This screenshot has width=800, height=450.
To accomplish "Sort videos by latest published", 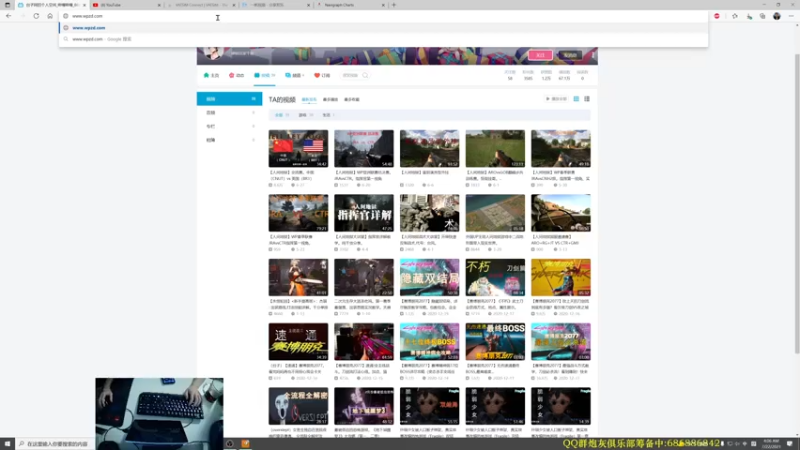I will (309, 99).
